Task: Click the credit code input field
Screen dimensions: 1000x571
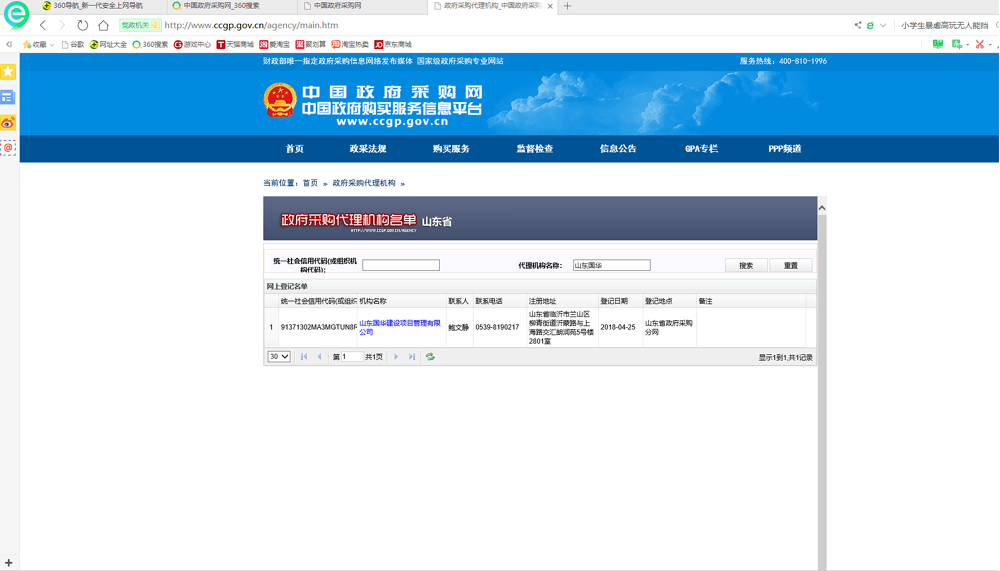Action: tap(401, 265)
